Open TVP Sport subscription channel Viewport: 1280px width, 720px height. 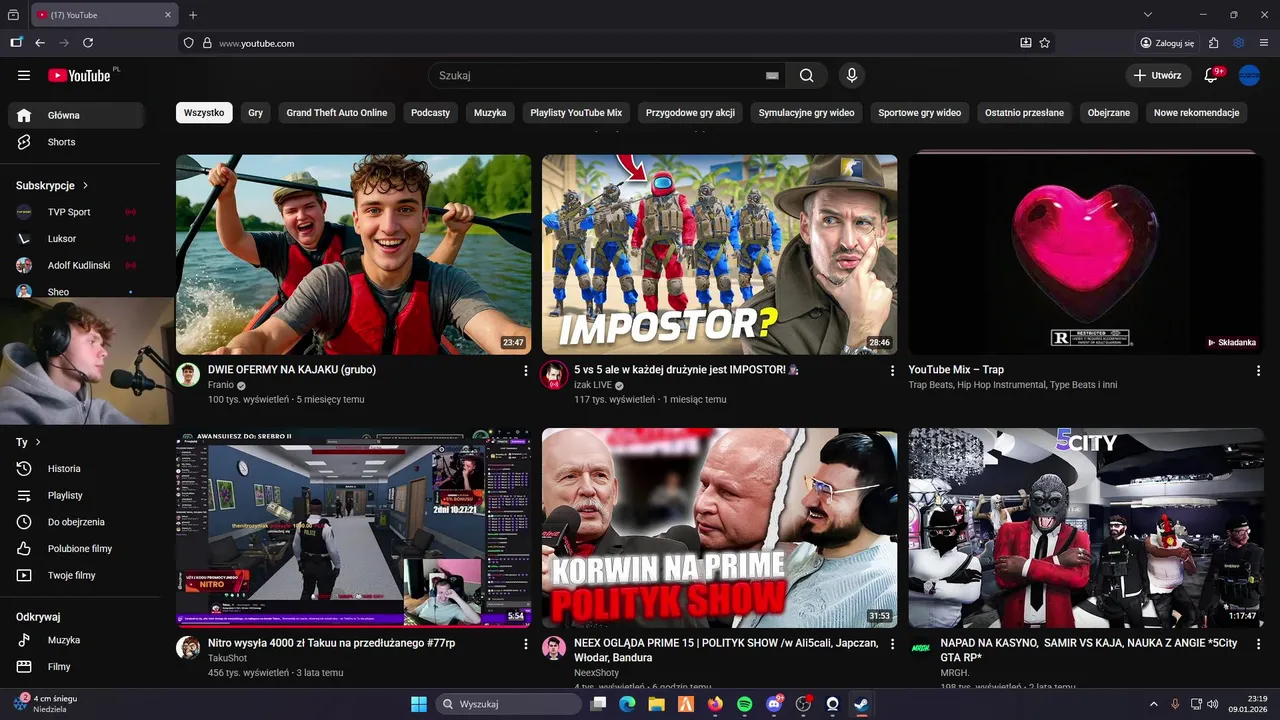coord(76,212)
